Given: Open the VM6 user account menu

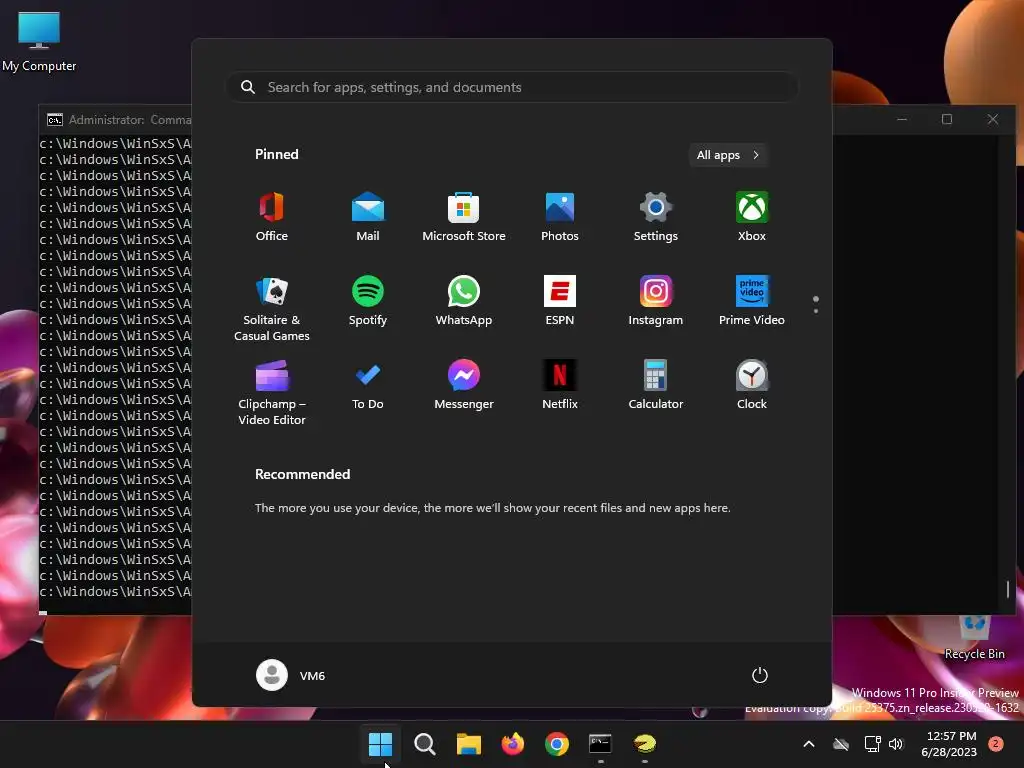Looking at the screenshot, I should (291, 675).
